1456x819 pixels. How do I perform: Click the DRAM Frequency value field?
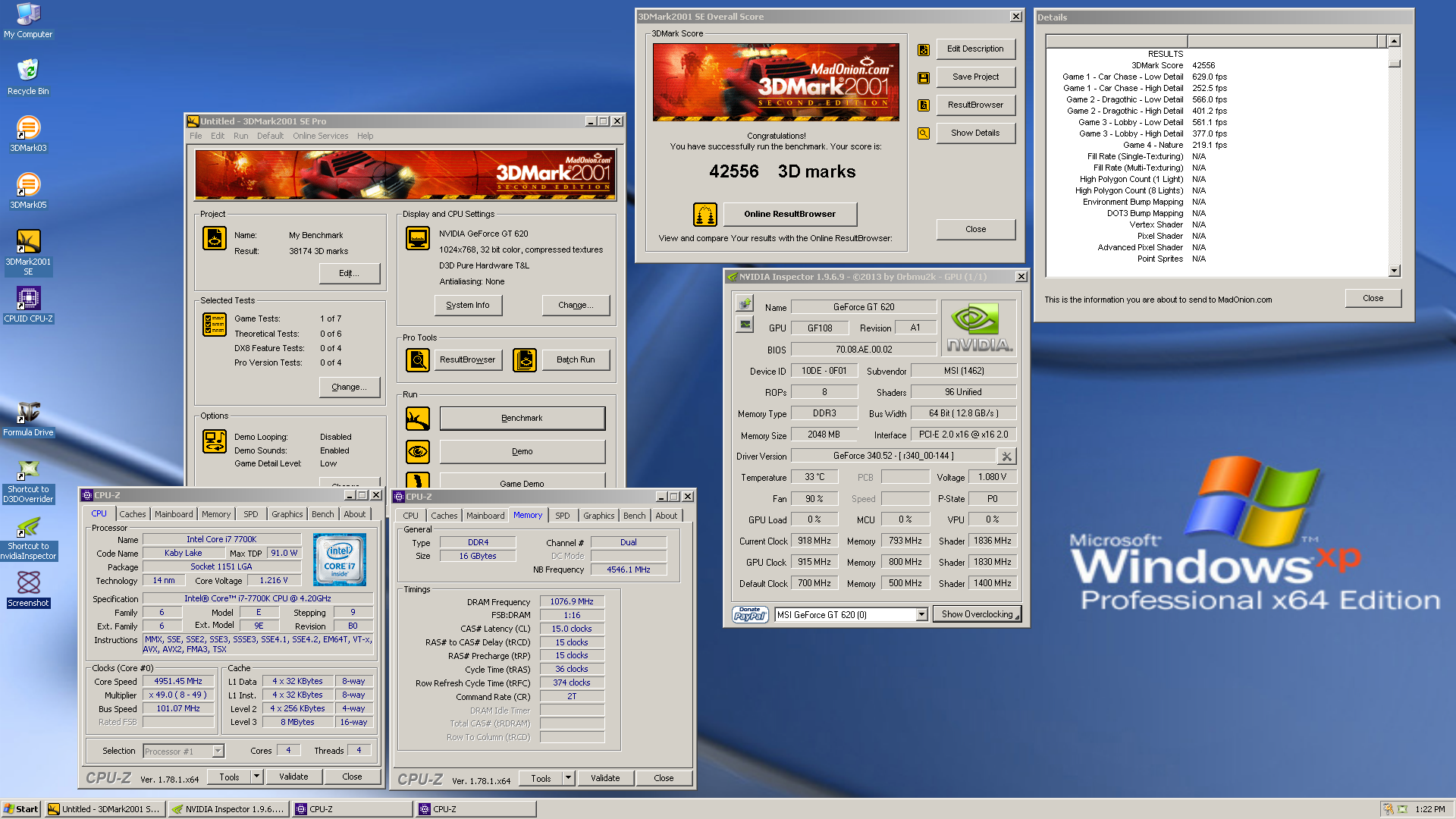[572, 602]
